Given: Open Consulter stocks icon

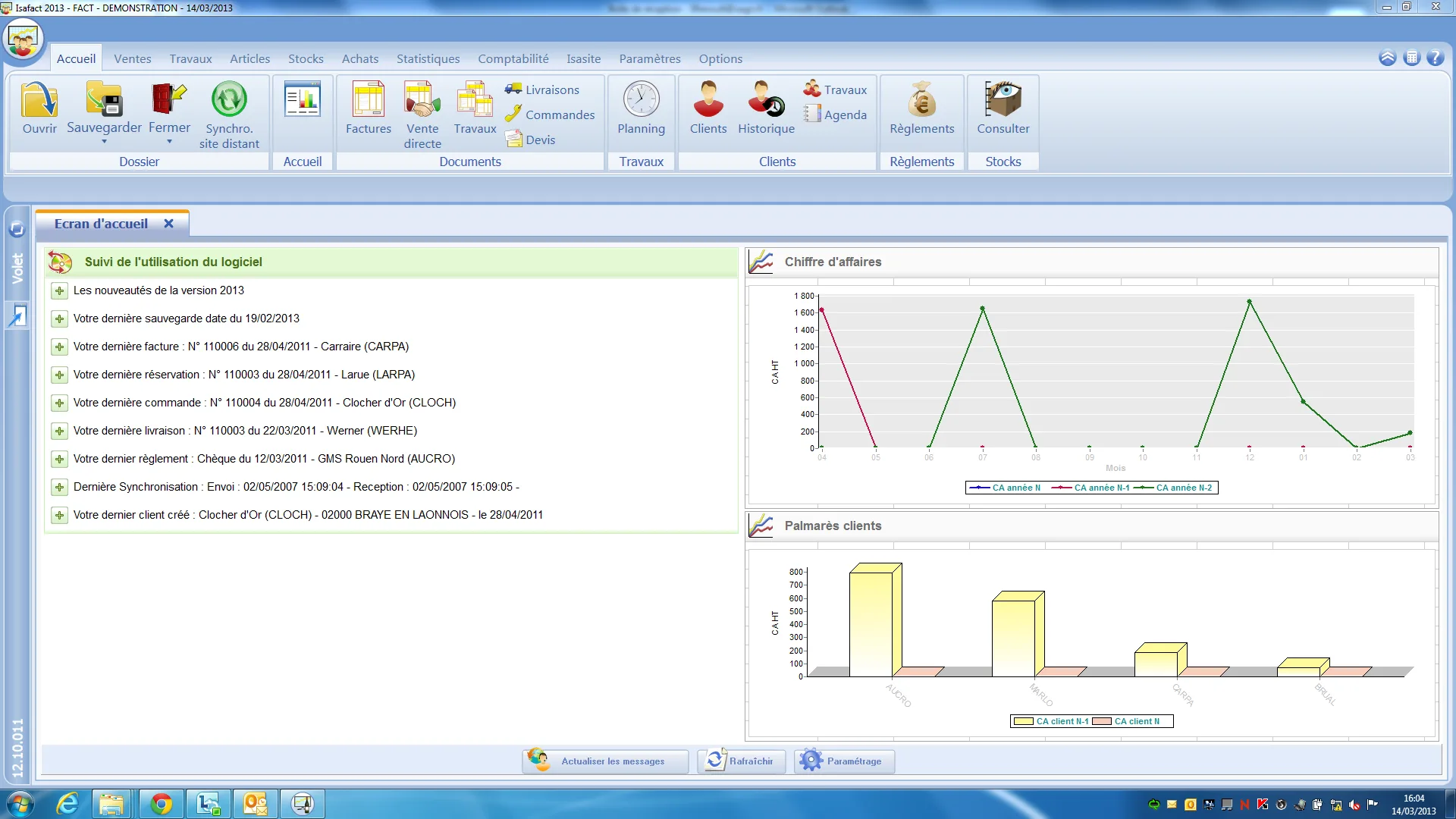Looking at the screenshot, I should 1003,100.
